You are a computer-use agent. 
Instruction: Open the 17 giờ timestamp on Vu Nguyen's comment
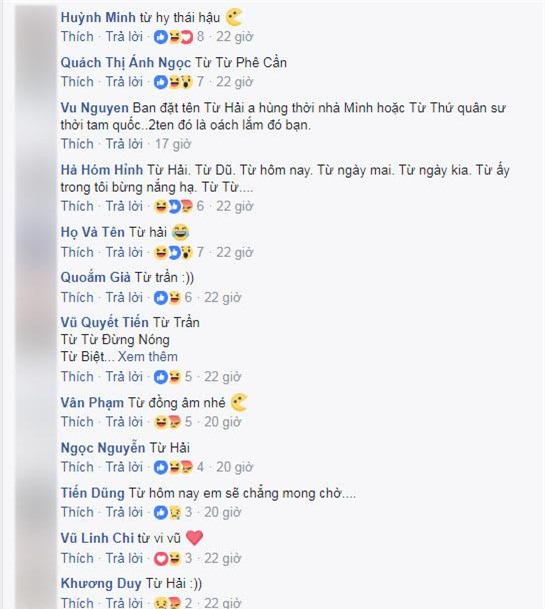click(173, 144)
